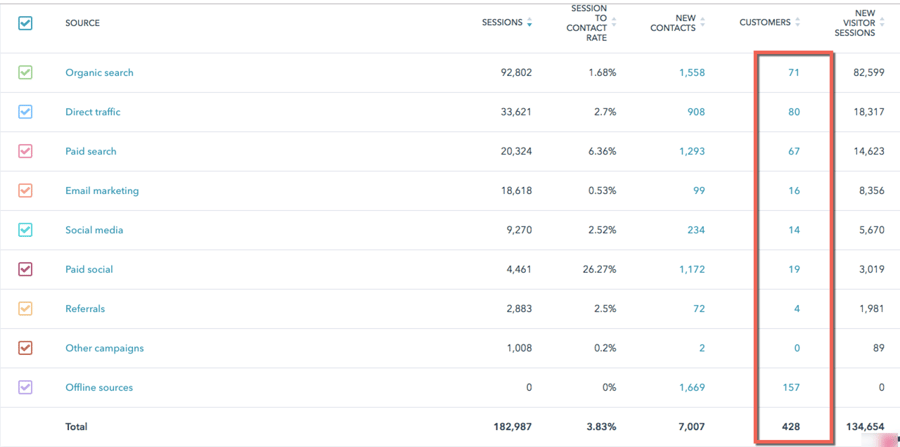Uncheck the Paid search checkbox
Image resolution: width=900 pixels, height=447 pixels.
pyautogui.click(x=26, y=151)
